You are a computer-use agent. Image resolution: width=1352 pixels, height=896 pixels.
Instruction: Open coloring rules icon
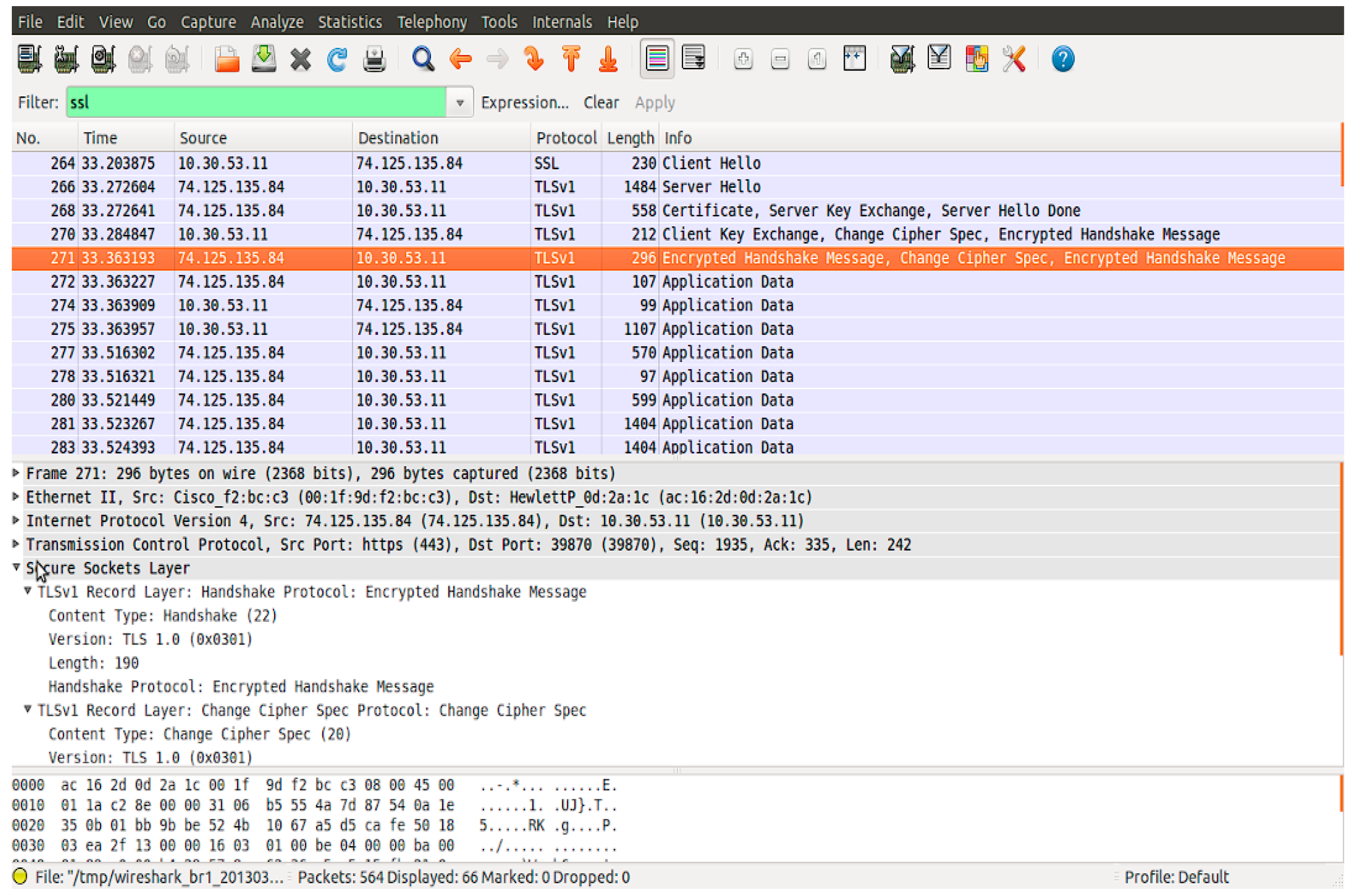[x=976, y=59]
